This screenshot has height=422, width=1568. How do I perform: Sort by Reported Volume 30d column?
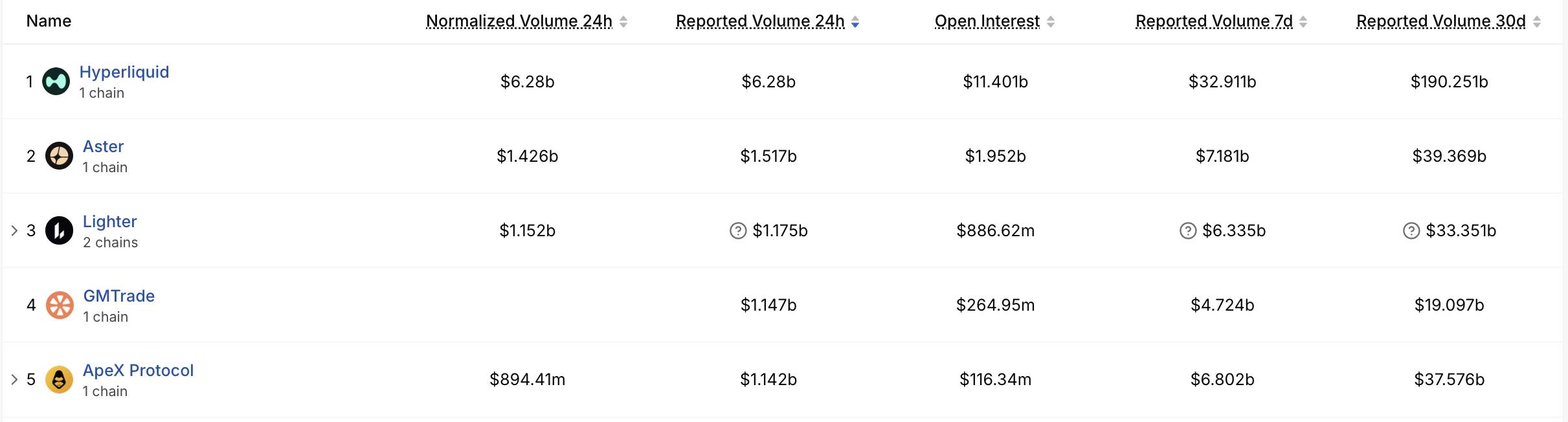point(1448,21)
